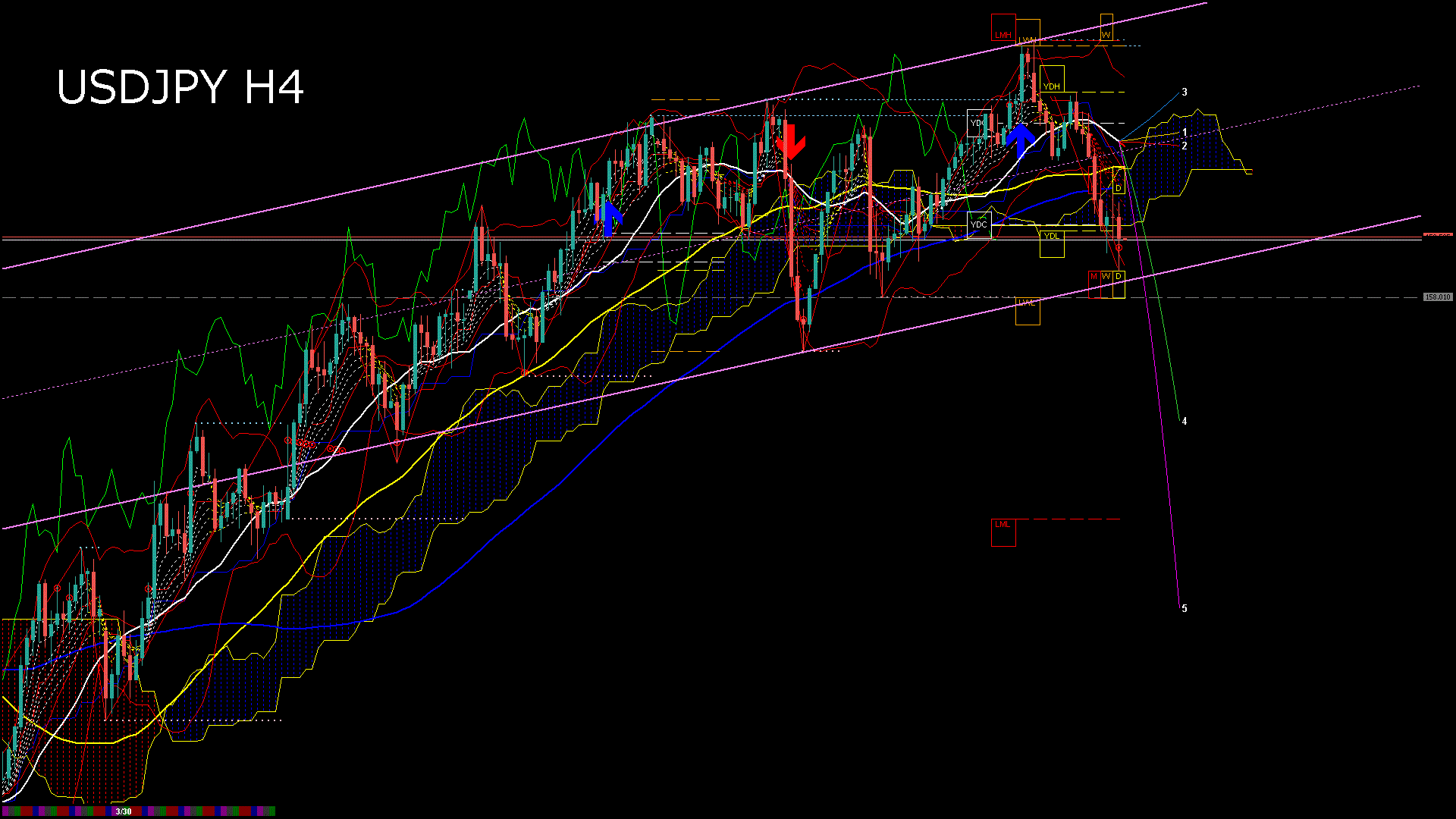Click the D daily pivot box on the chart
Image resolution: width=1456 pixels, height=819 pixels.
[1118, 187]
